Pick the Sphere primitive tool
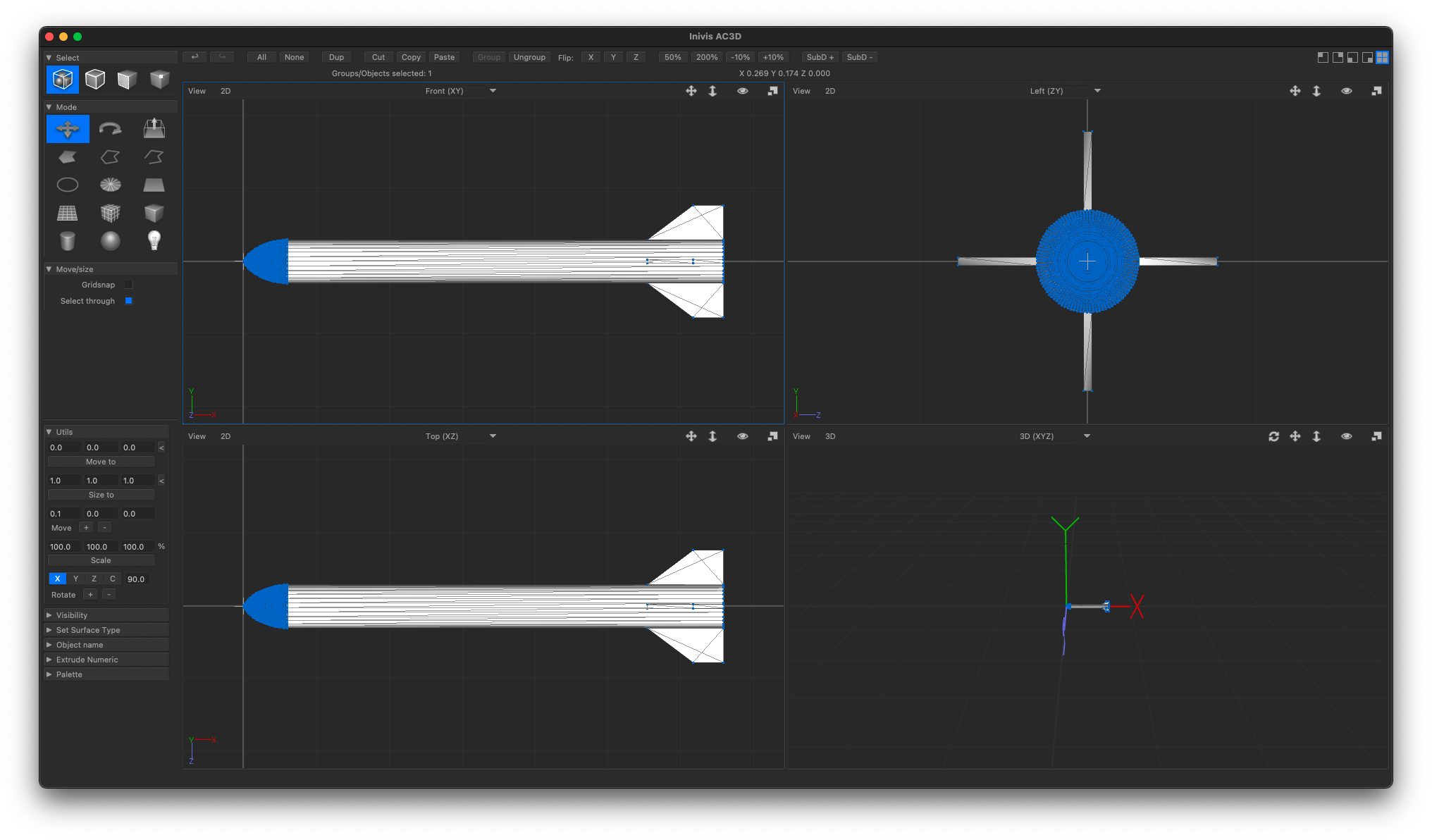This screenshot has width=1432, height=840. pos(111,241)
